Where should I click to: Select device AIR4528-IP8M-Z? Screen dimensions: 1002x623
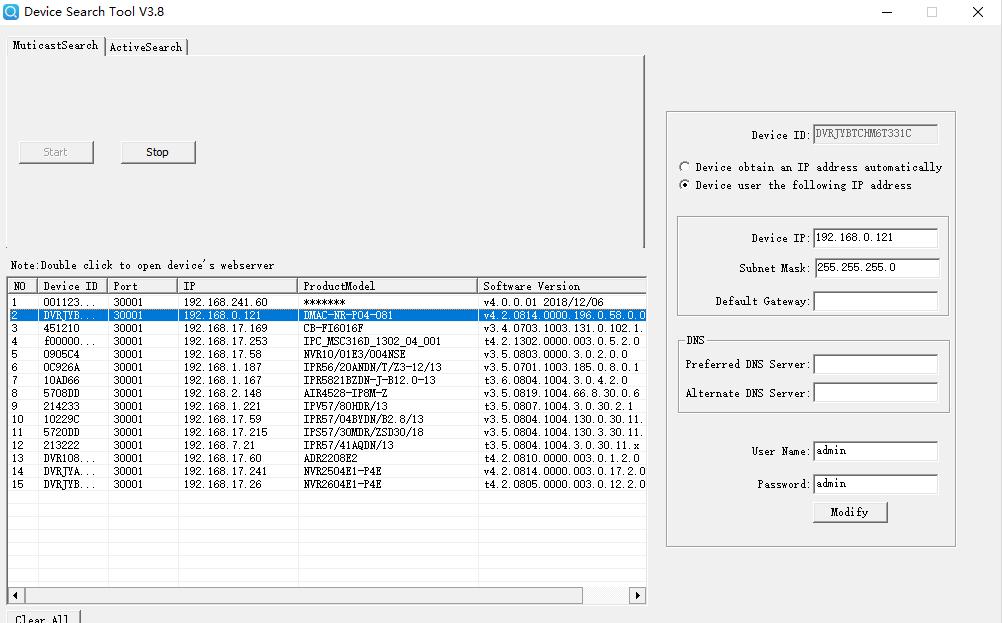click(327, 393)
